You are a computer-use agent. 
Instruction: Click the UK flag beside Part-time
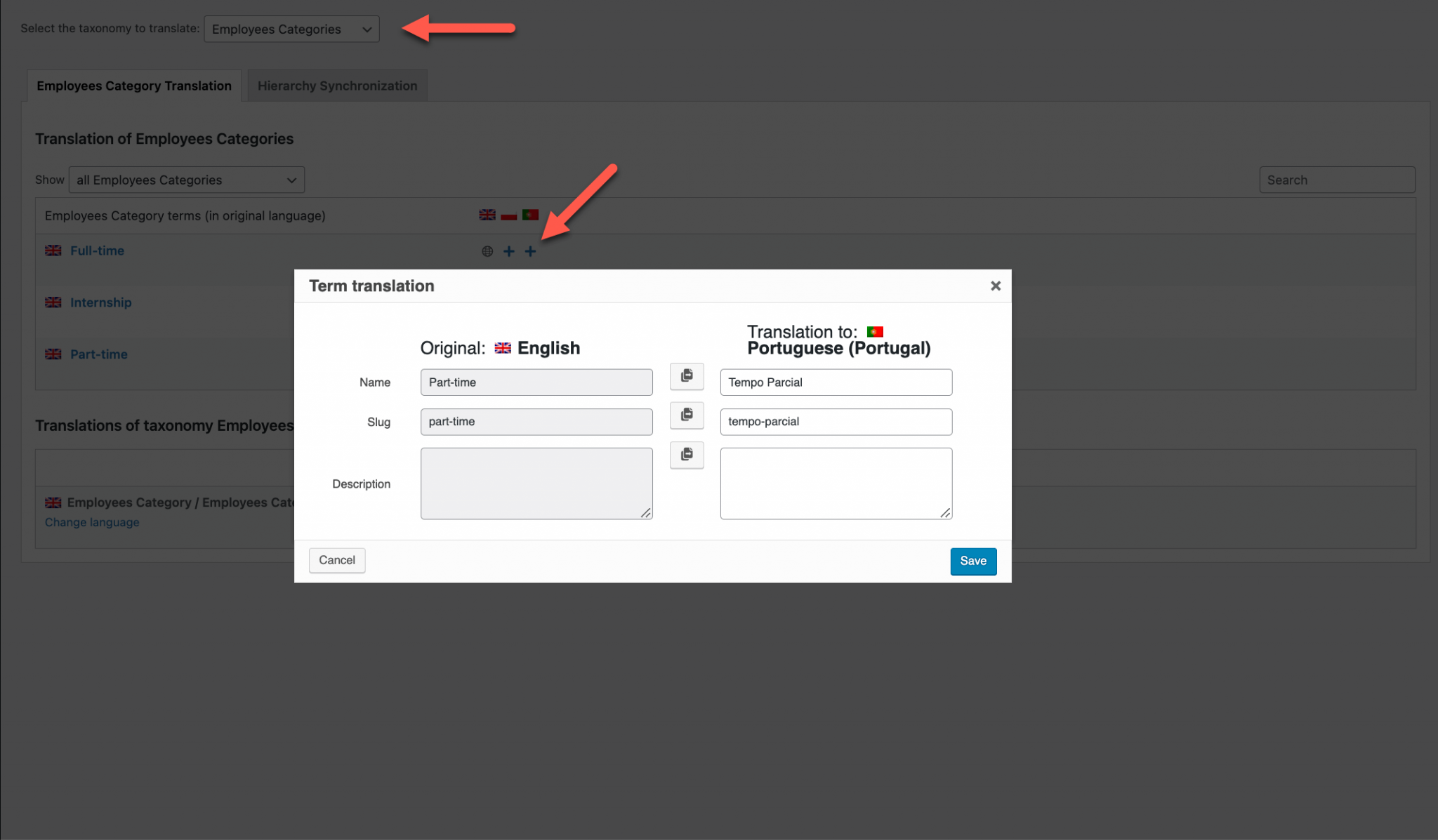tap(53, 354)
